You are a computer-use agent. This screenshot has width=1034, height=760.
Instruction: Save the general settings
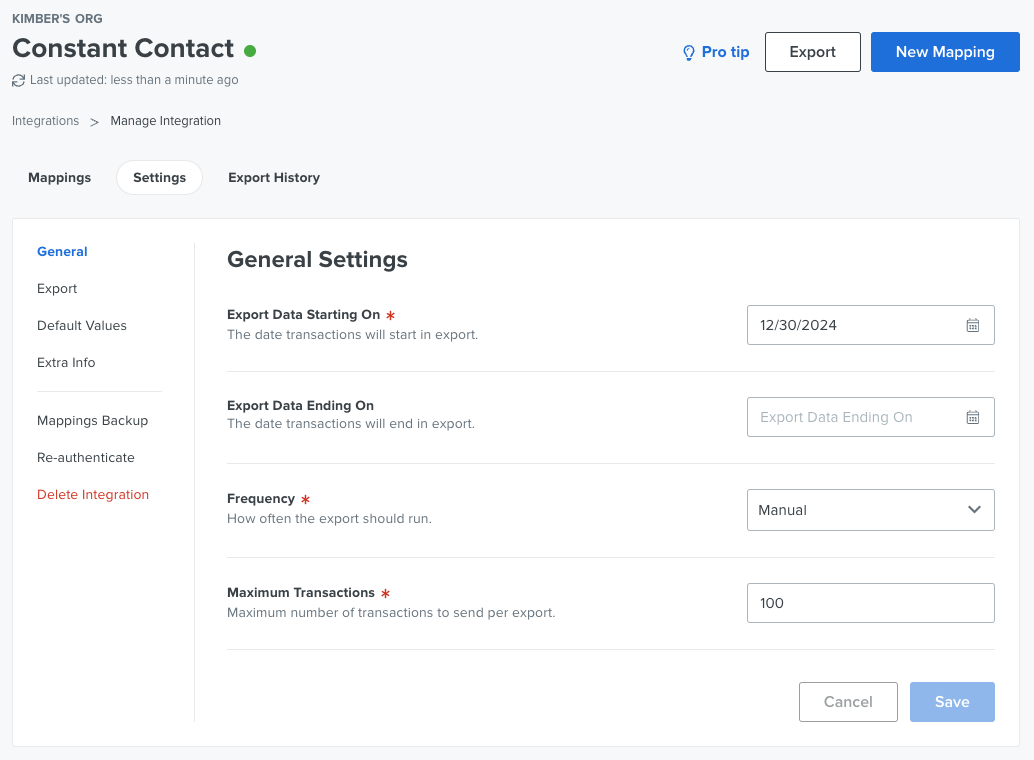(x=952, y=702)
